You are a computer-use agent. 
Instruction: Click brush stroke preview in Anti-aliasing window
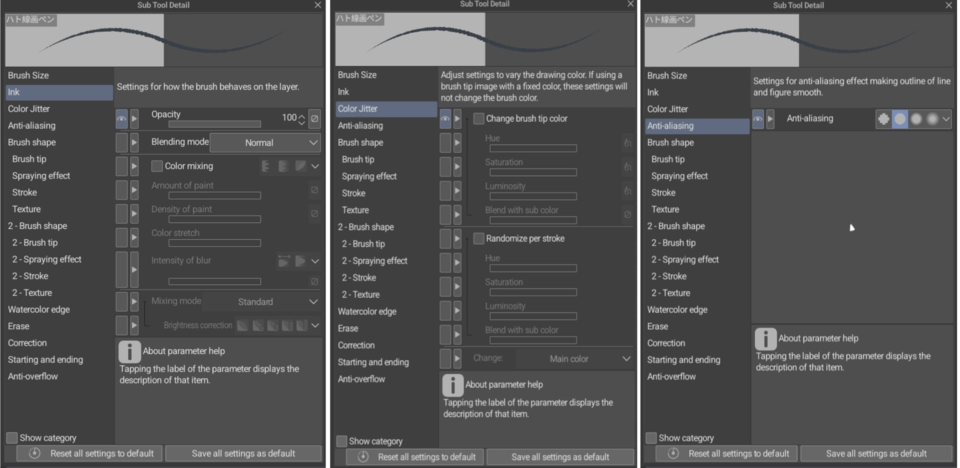coord(798,40)
